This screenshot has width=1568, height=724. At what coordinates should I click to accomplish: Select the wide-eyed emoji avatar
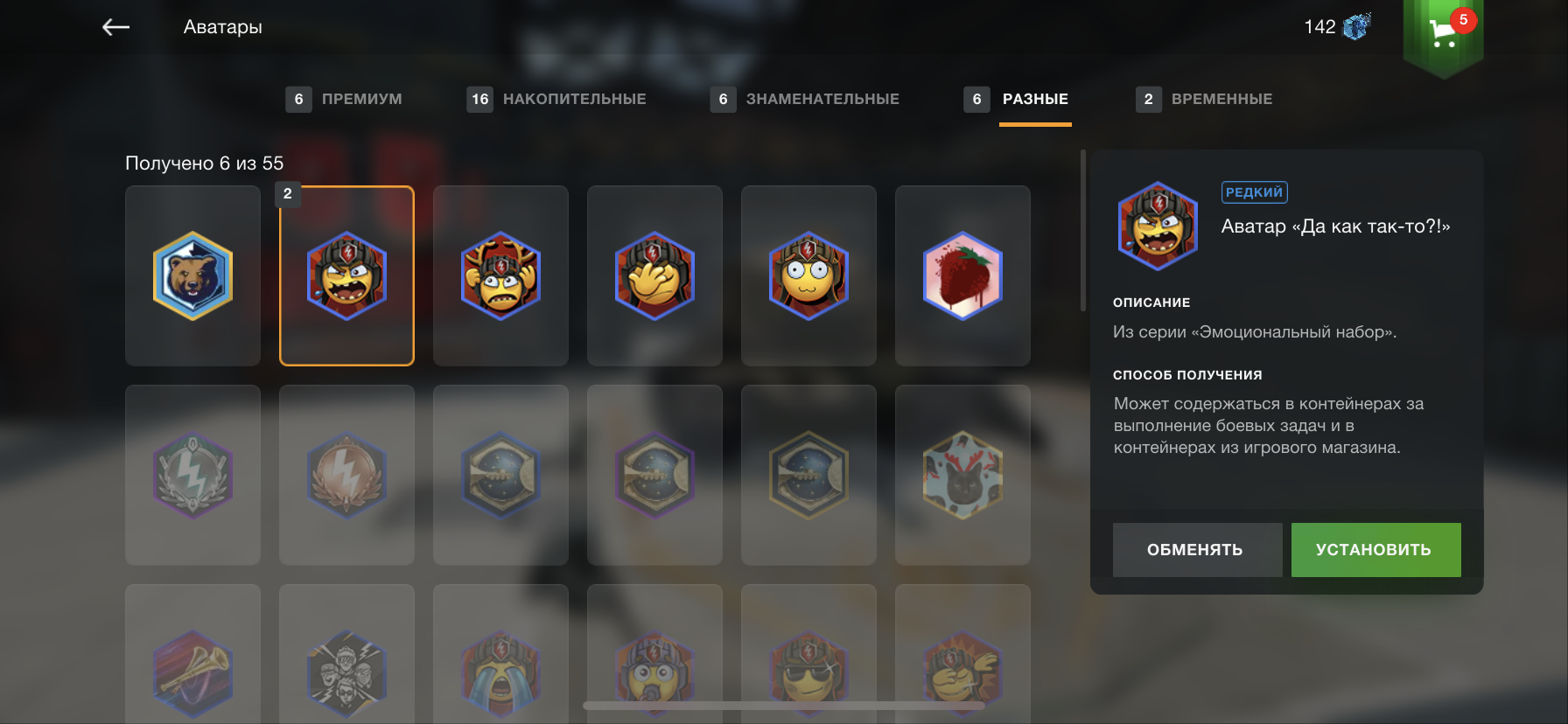pos(808,275)
